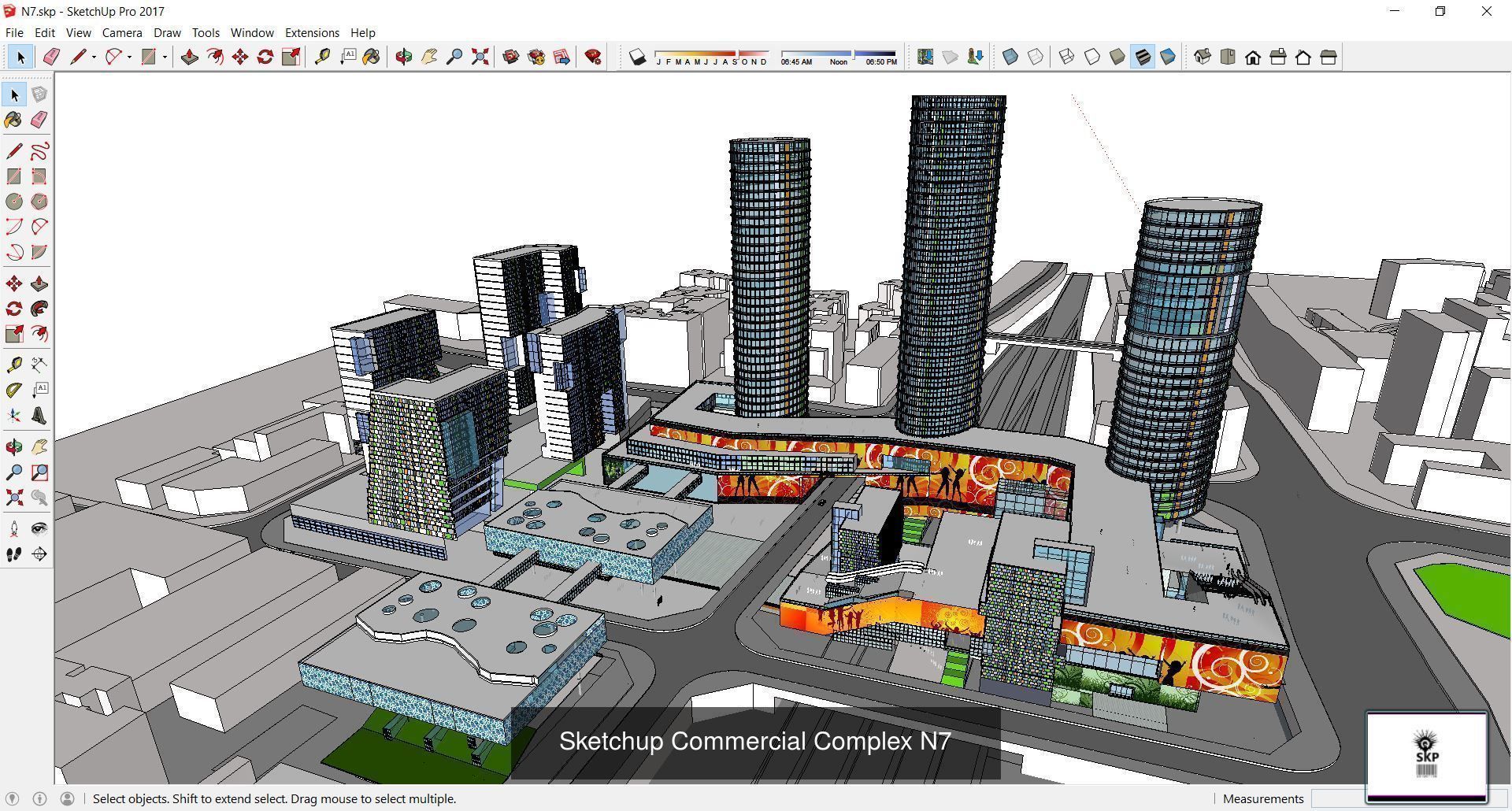The image size is (1512, 811).
Task: Select the Circle tool
Action: coord(14,202)
